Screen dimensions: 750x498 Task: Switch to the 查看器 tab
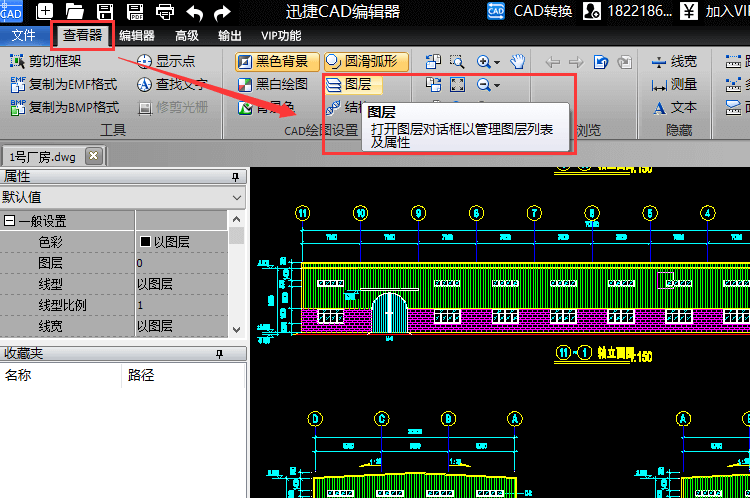pyautogui.click(x=82, y=35)
